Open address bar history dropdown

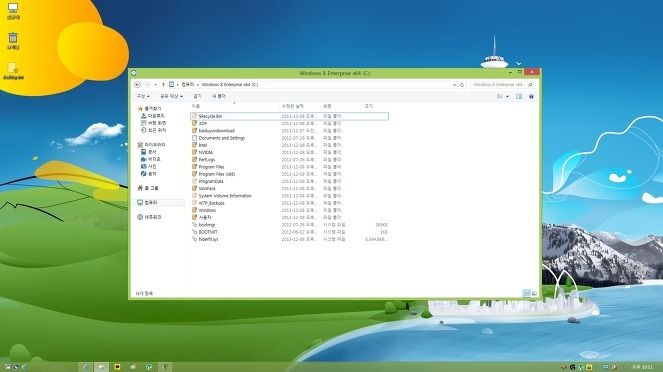click(x=455, y=85)
